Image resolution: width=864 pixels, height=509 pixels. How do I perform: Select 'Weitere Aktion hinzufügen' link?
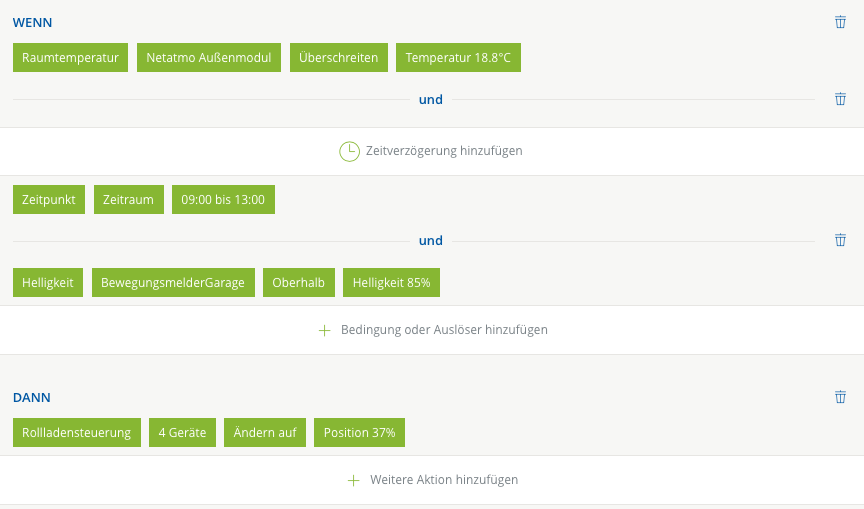click(444, 480)
